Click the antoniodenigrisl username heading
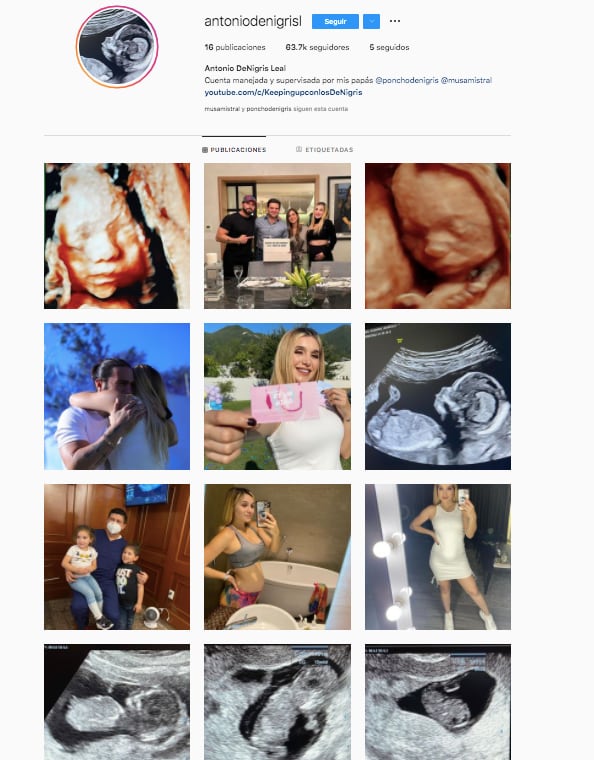This screenshot has height=760, width=594. click(253, 21)
